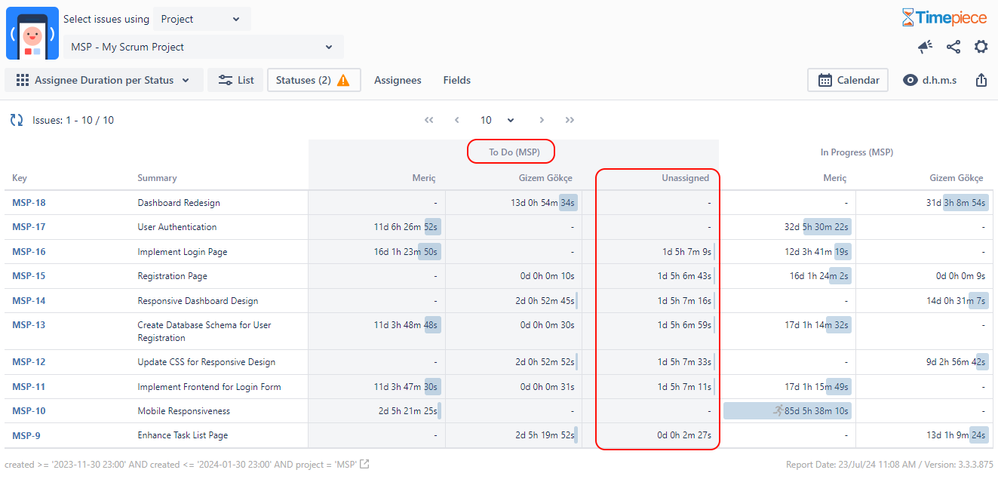Click the running figure icon in MSP-10

[778, 410]
